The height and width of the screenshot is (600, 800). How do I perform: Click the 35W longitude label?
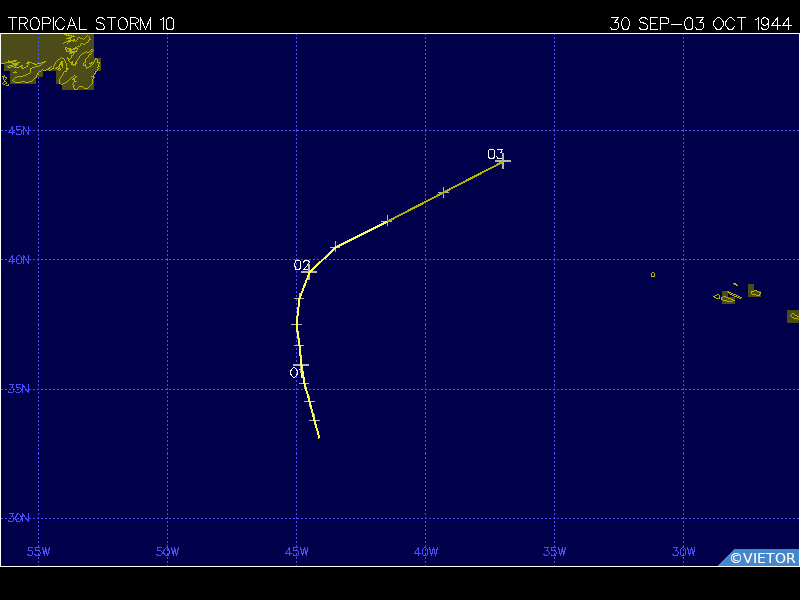pos(554,552)
